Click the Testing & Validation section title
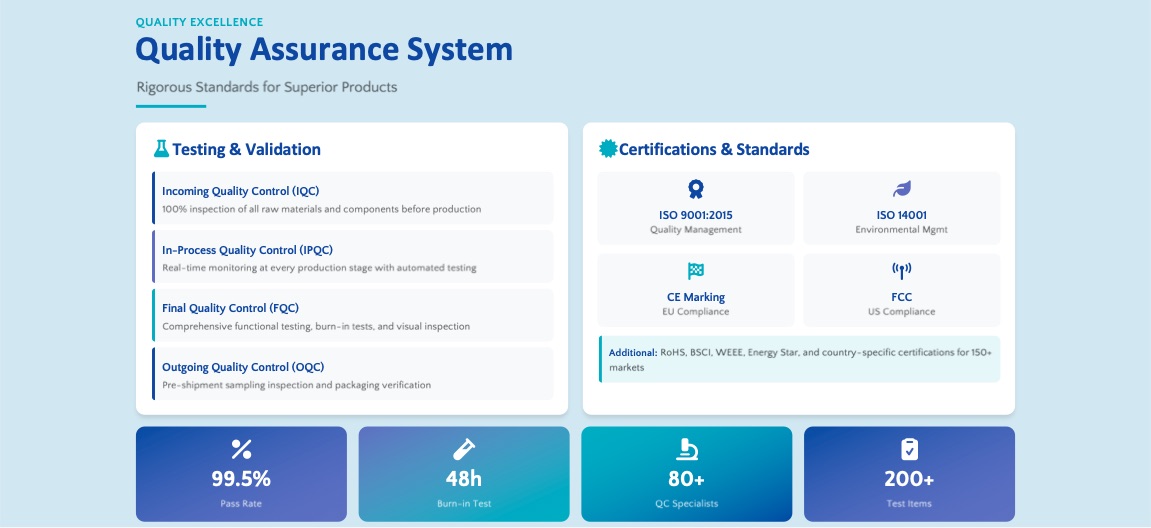Screen dimensions: 1151x528 point(246,150)
